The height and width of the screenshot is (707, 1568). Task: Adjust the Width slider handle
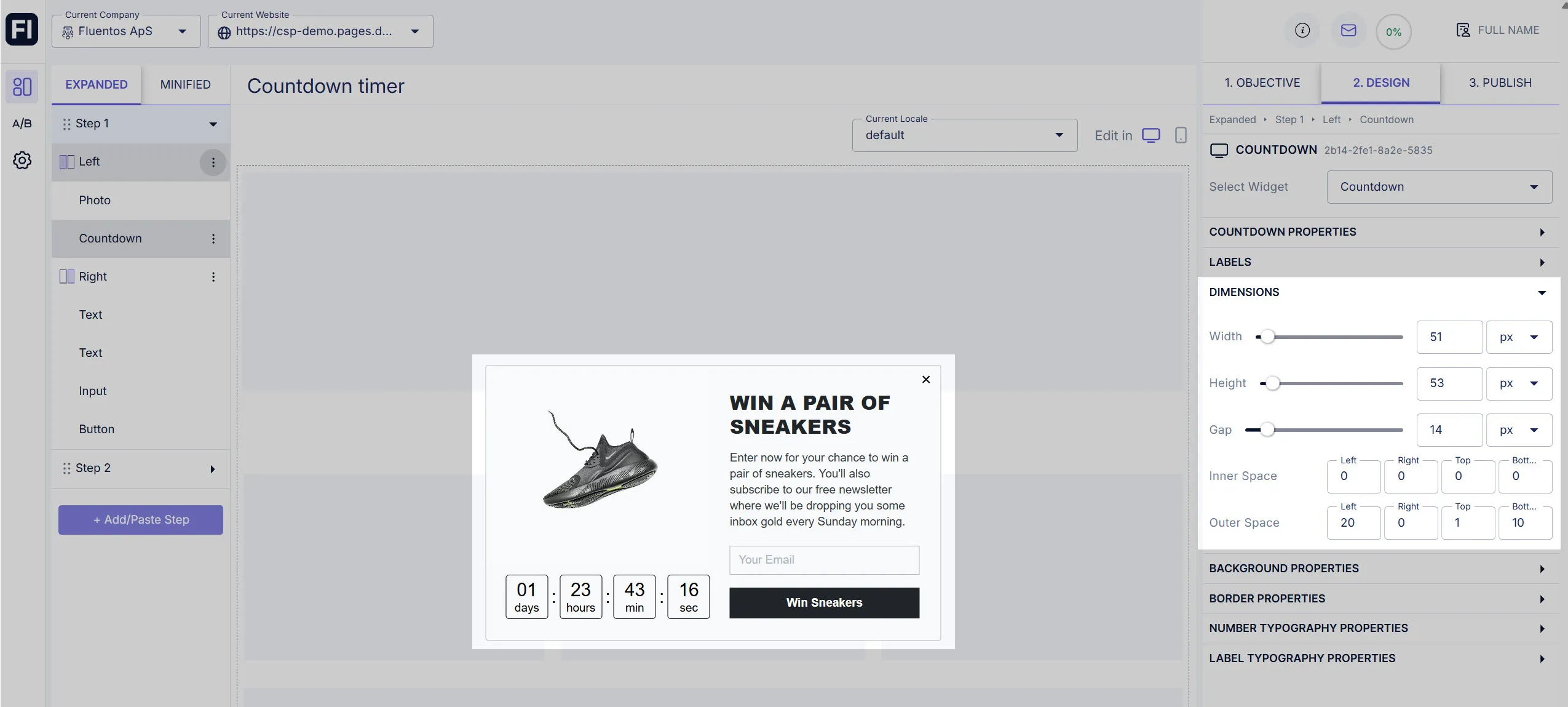click(1267, 337)
